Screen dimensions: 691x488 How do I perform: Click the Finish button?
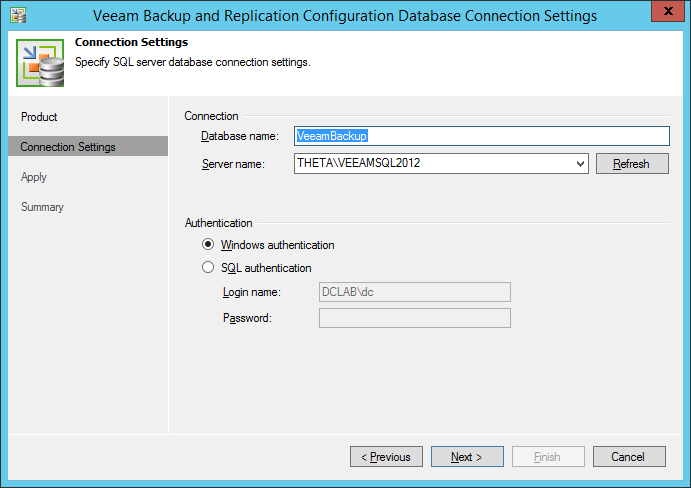click(548, 457)
